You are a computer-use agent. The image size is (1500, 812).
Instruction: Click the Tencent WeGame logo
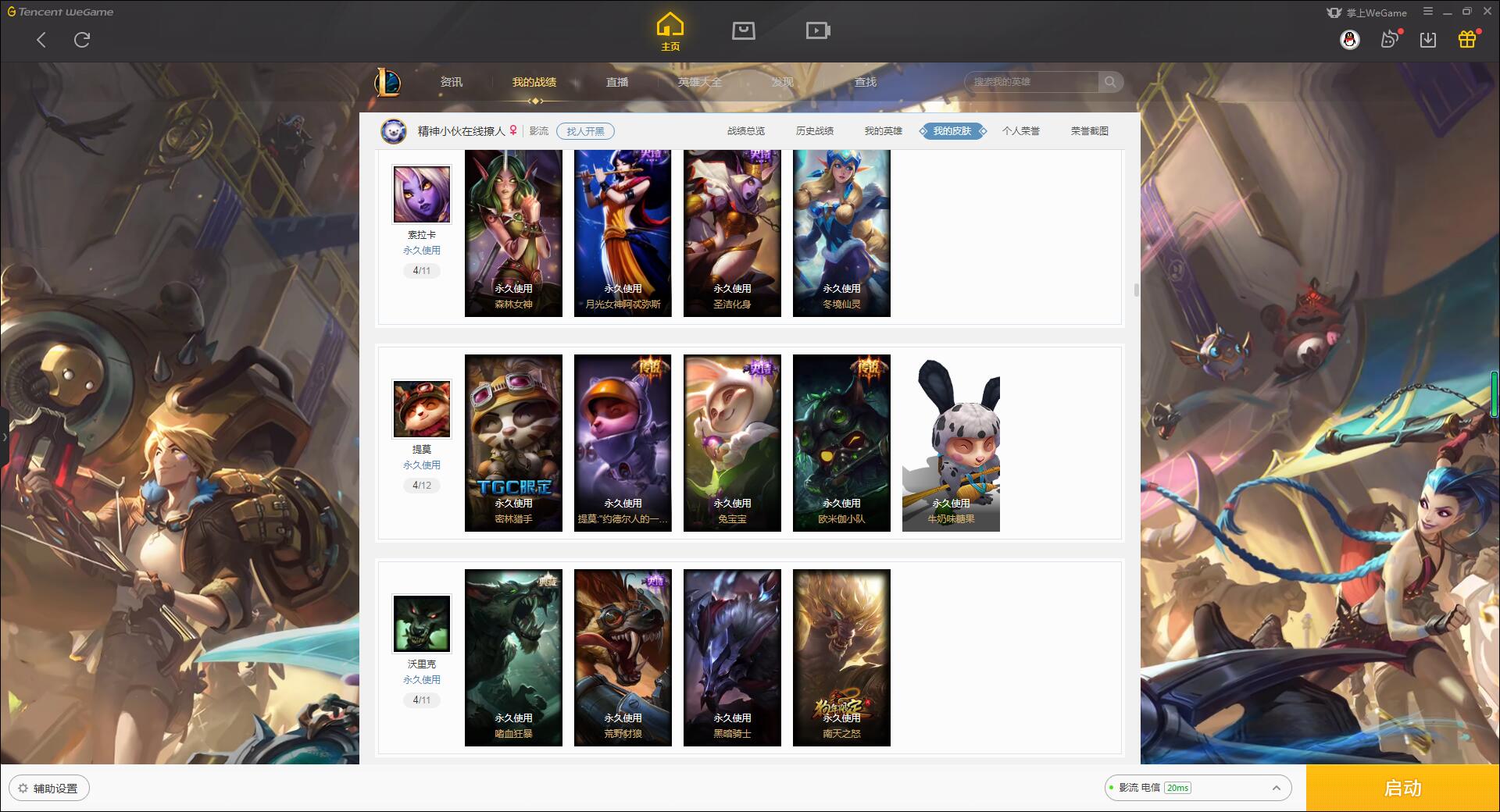coord(61,12)
